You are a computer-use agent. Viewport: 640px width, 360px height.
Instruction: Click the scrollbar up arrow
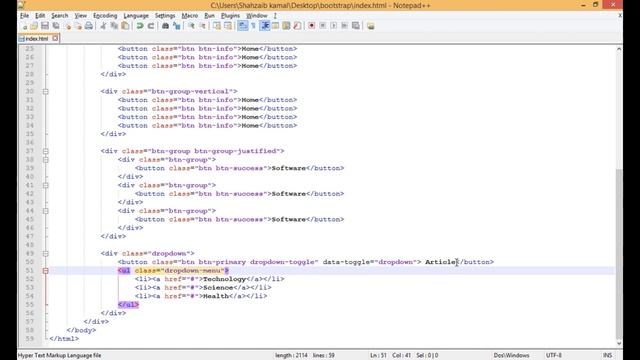click(x=619, y=49)
